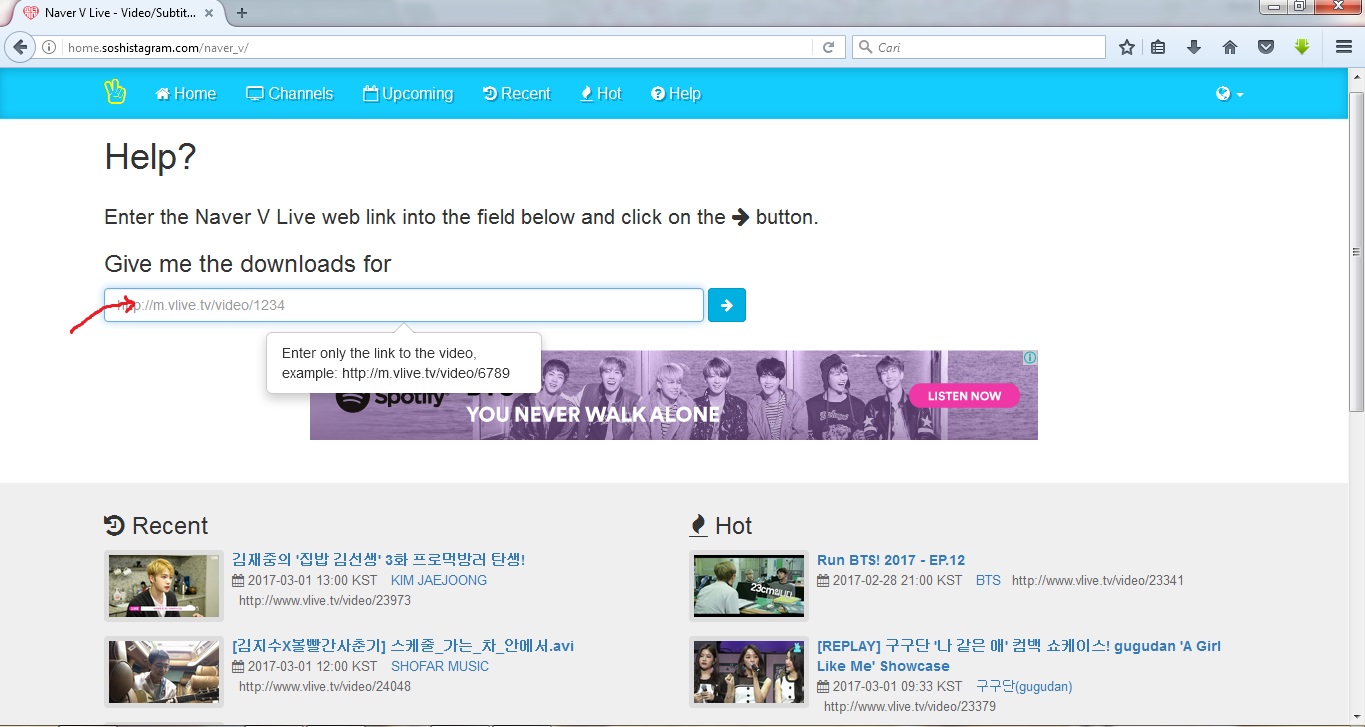Open the globe language dropdown
This screenshot has width=1365, height=727.
[x=1229, y=94]
